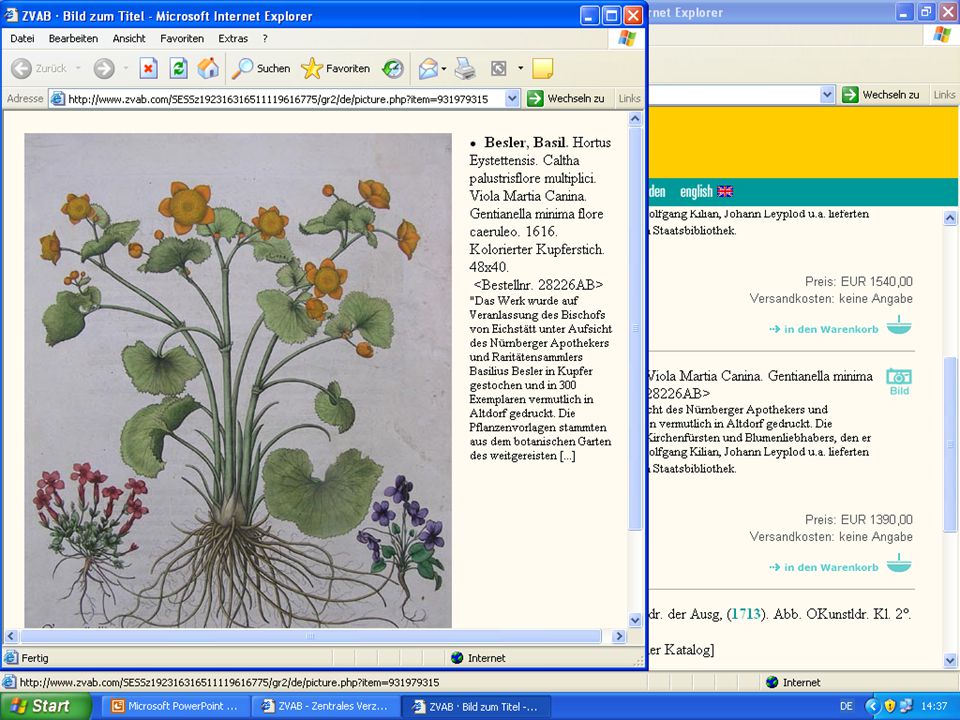Screen dimensions: 960x720
Task: Open the History clock icon
Action: coord(392,68)
